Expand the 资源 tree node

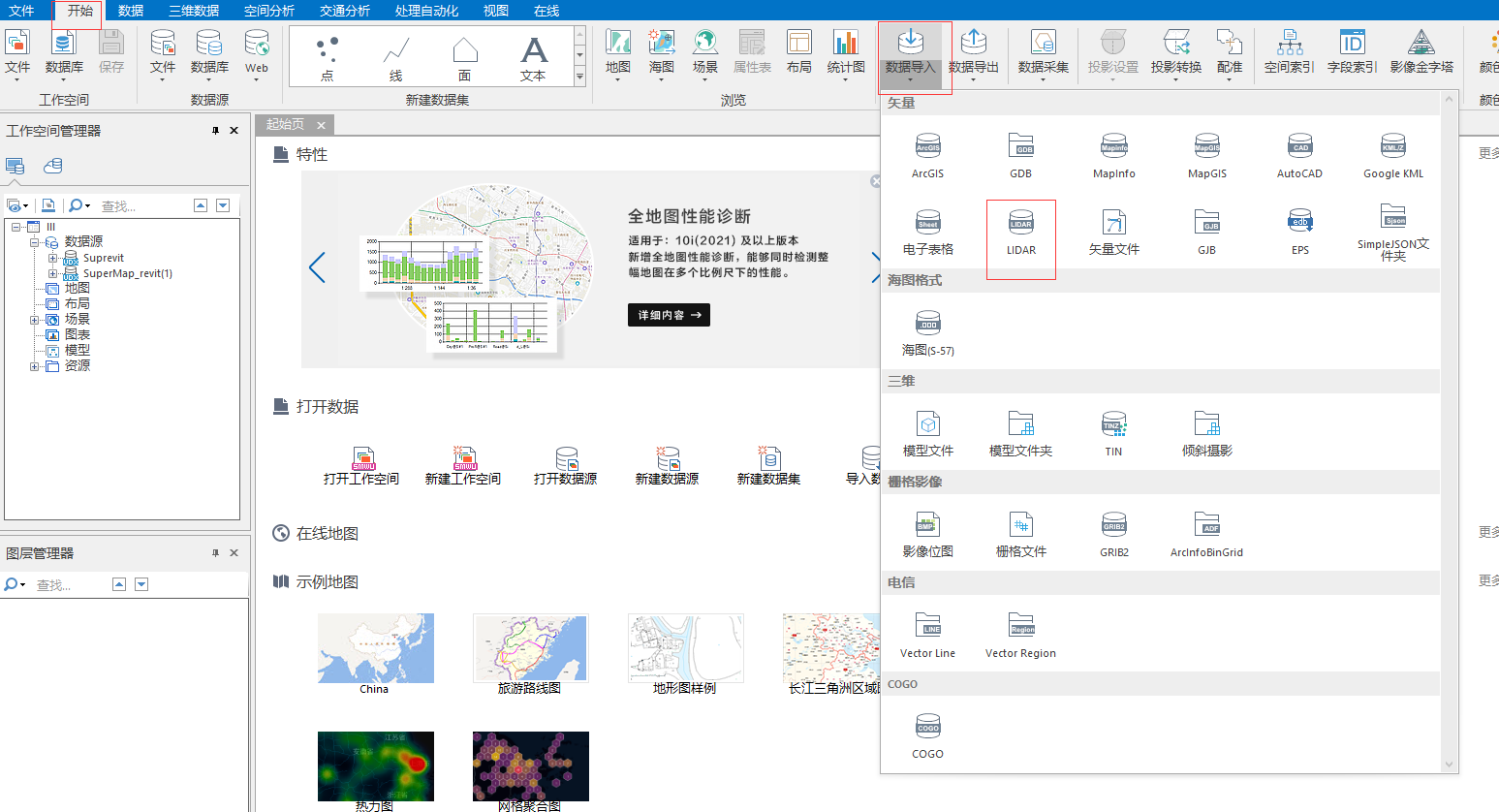coord(34,365)
